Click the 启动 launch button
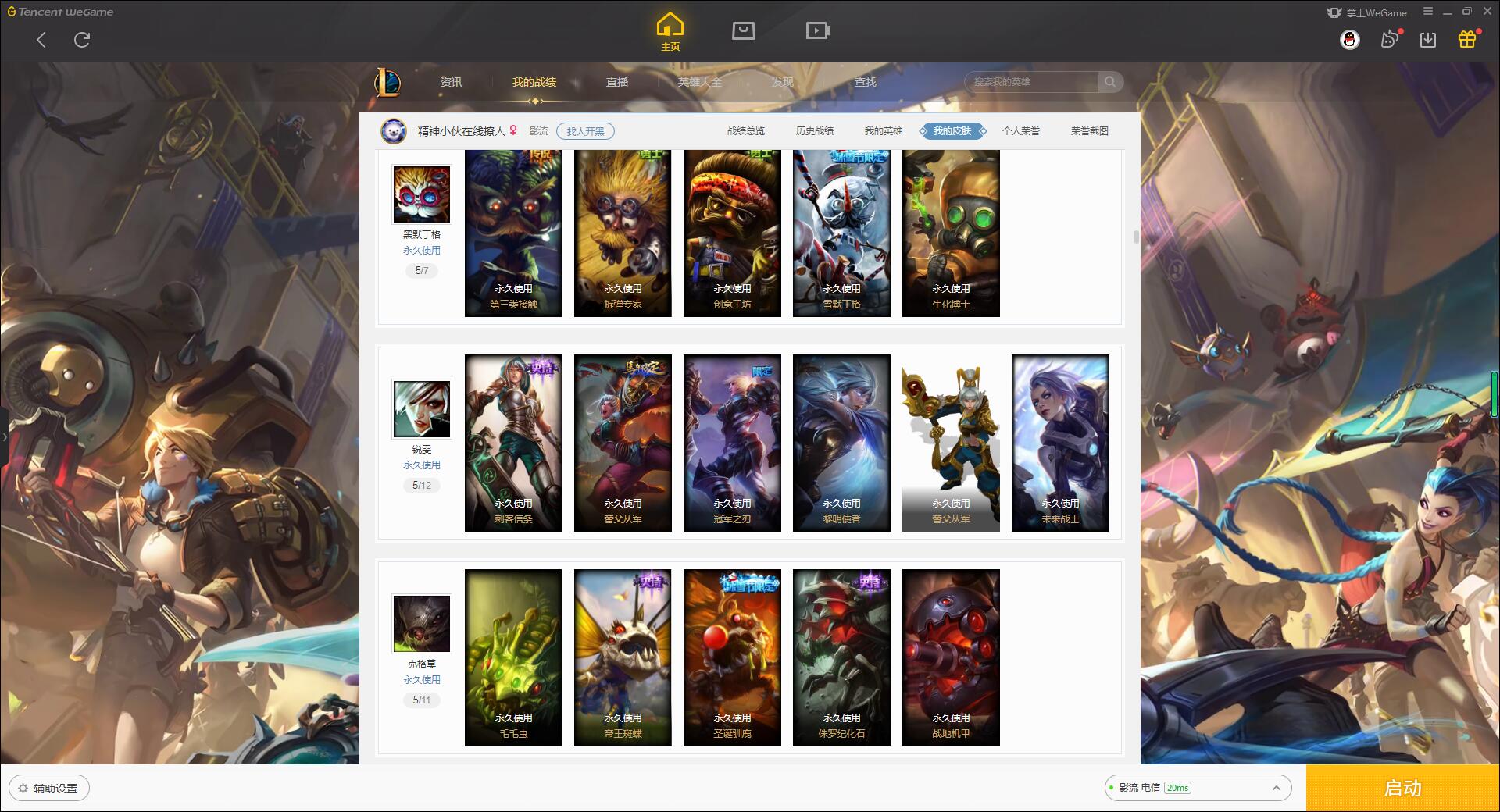The height and width of the screenshot is (812, 1500). click(1402, 788)
